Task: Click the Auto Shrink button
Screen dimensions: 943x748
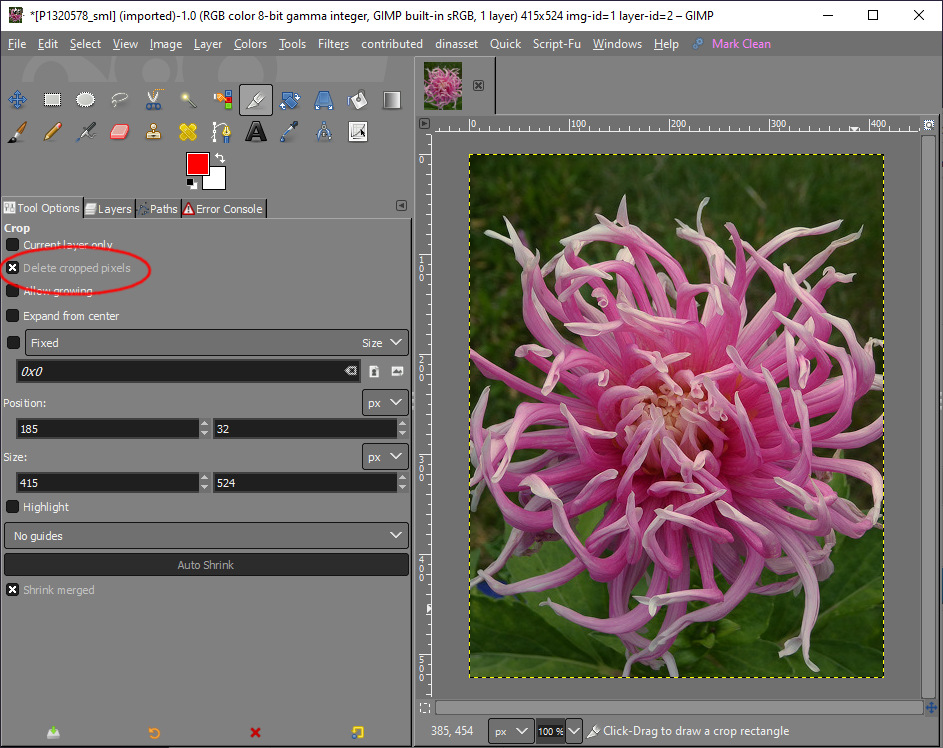Action: pyautogui.click(x=206, y=565)
